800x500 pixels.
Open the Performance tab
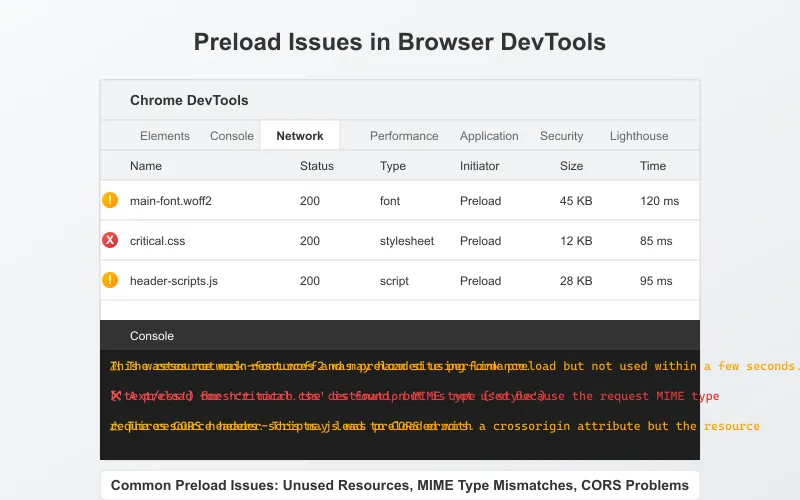click(x=404, y=136)
